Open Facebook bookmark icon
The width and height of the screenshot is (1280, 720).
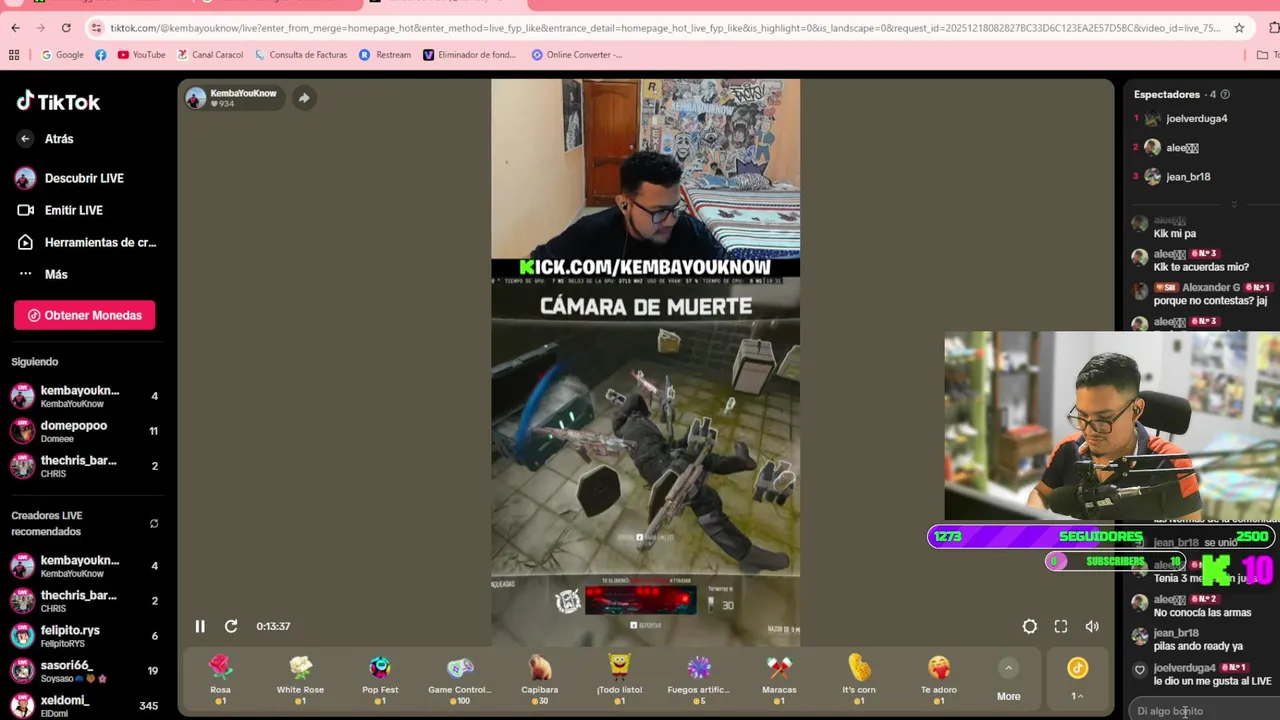(x=101, y=55)
